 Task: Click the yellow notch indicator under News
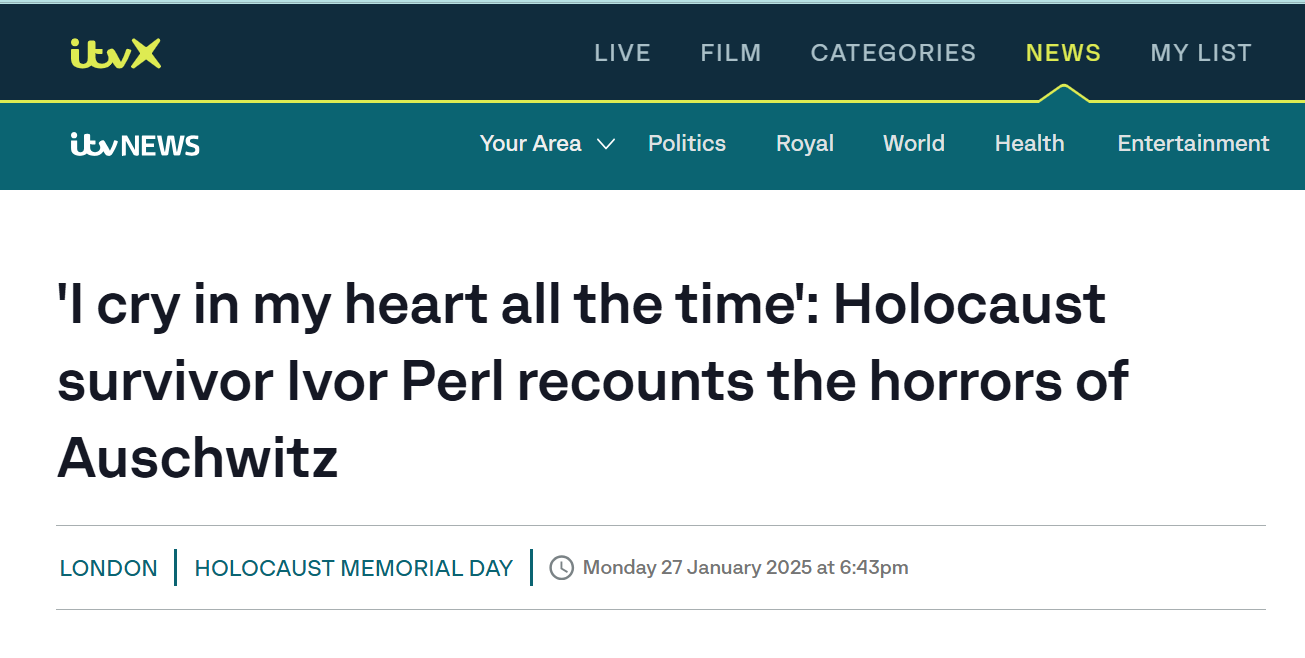(1063, 94)
